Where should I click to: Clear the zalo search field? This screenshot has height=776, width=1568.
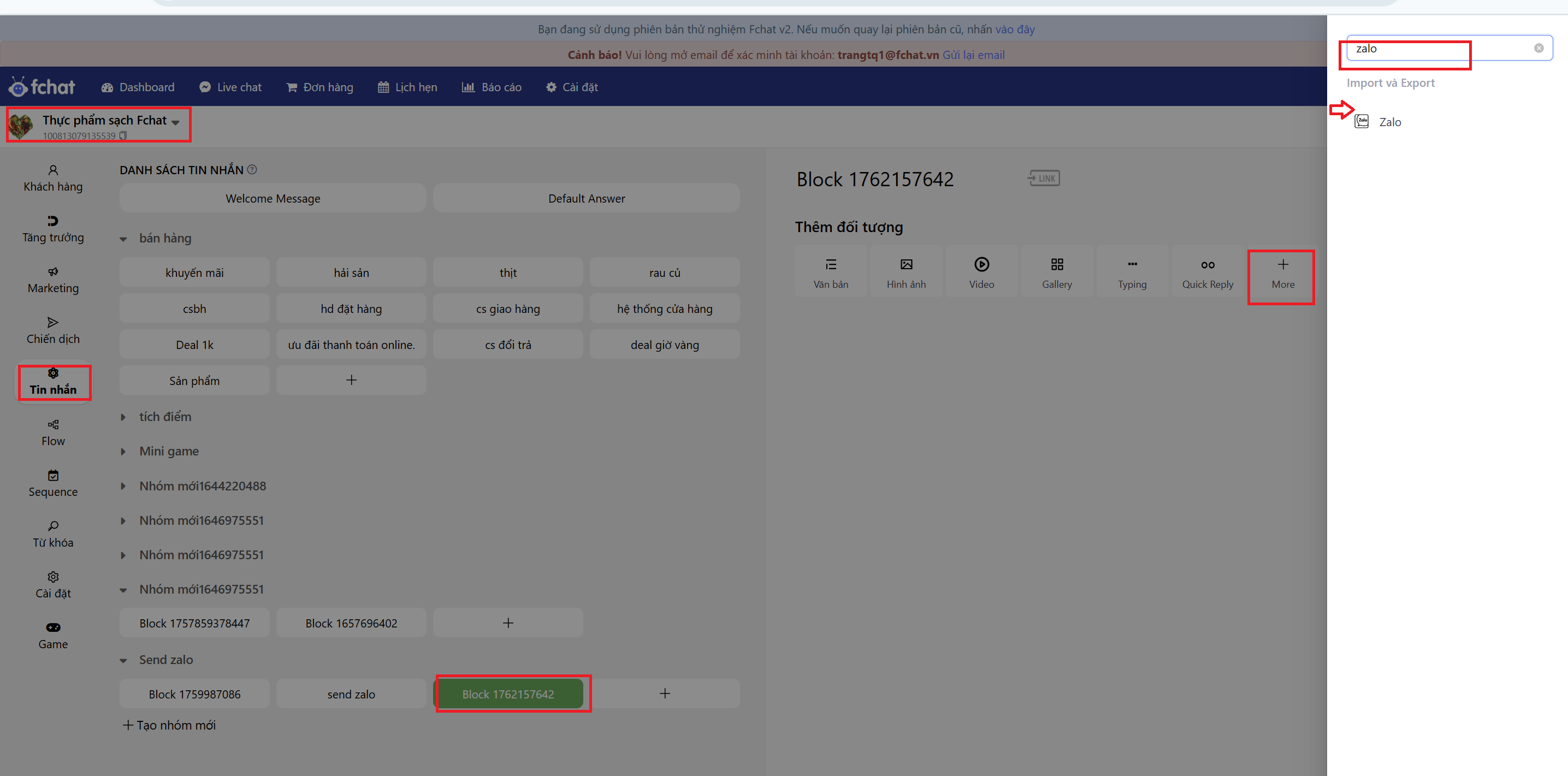tap(1538, 48)
